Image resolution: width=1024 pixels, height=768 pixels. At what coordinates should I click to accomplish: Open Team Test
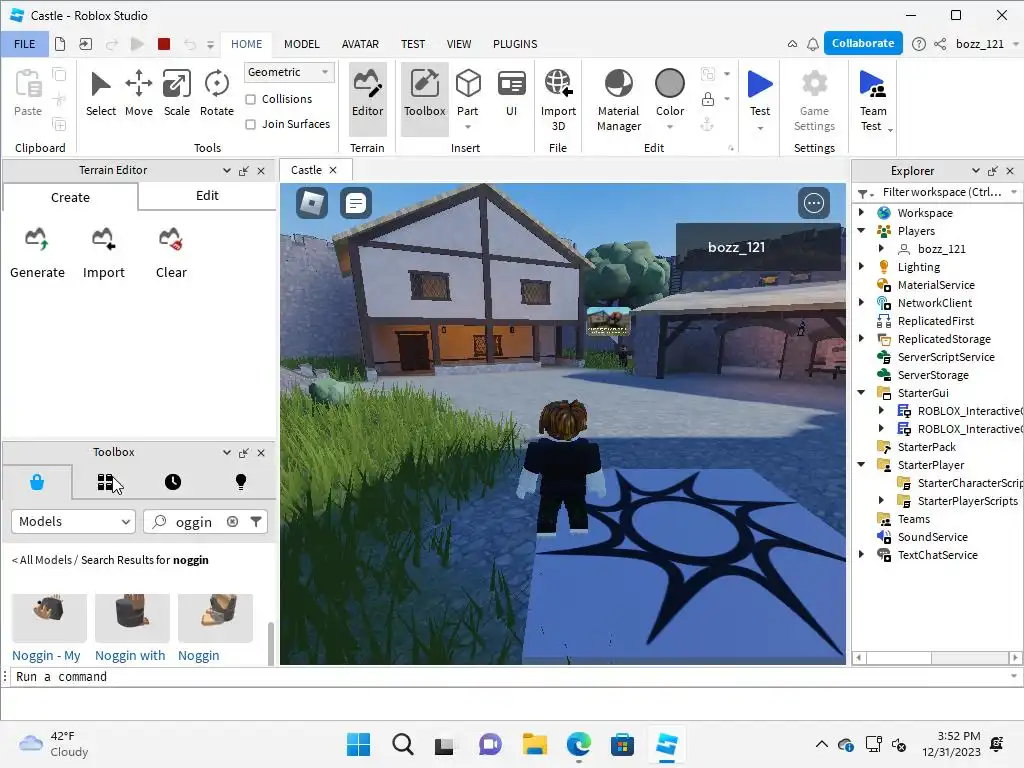(x=873, y=100)
